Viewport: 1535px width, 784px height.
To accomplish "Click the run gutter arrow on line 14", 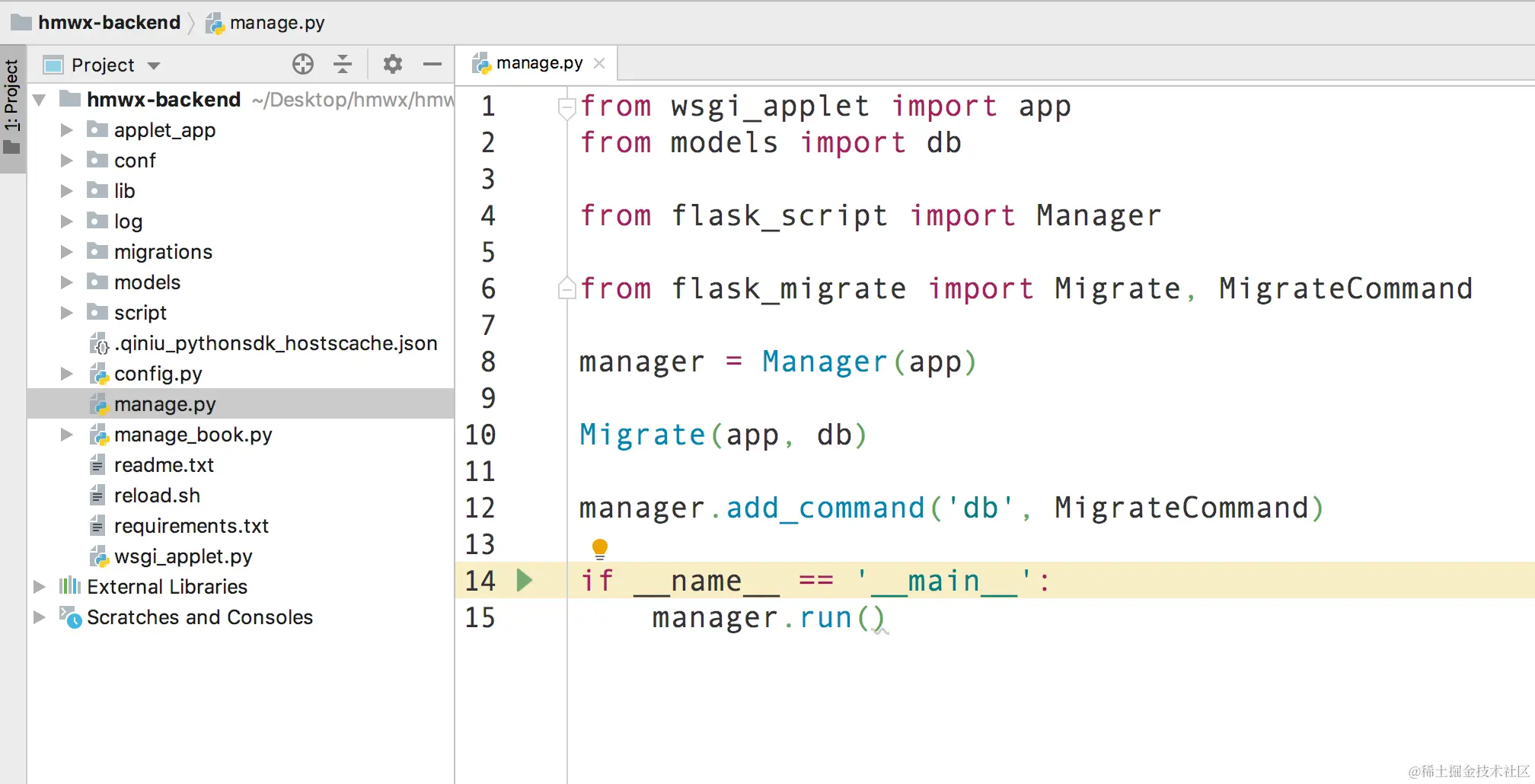I will [x=524, y=581].
